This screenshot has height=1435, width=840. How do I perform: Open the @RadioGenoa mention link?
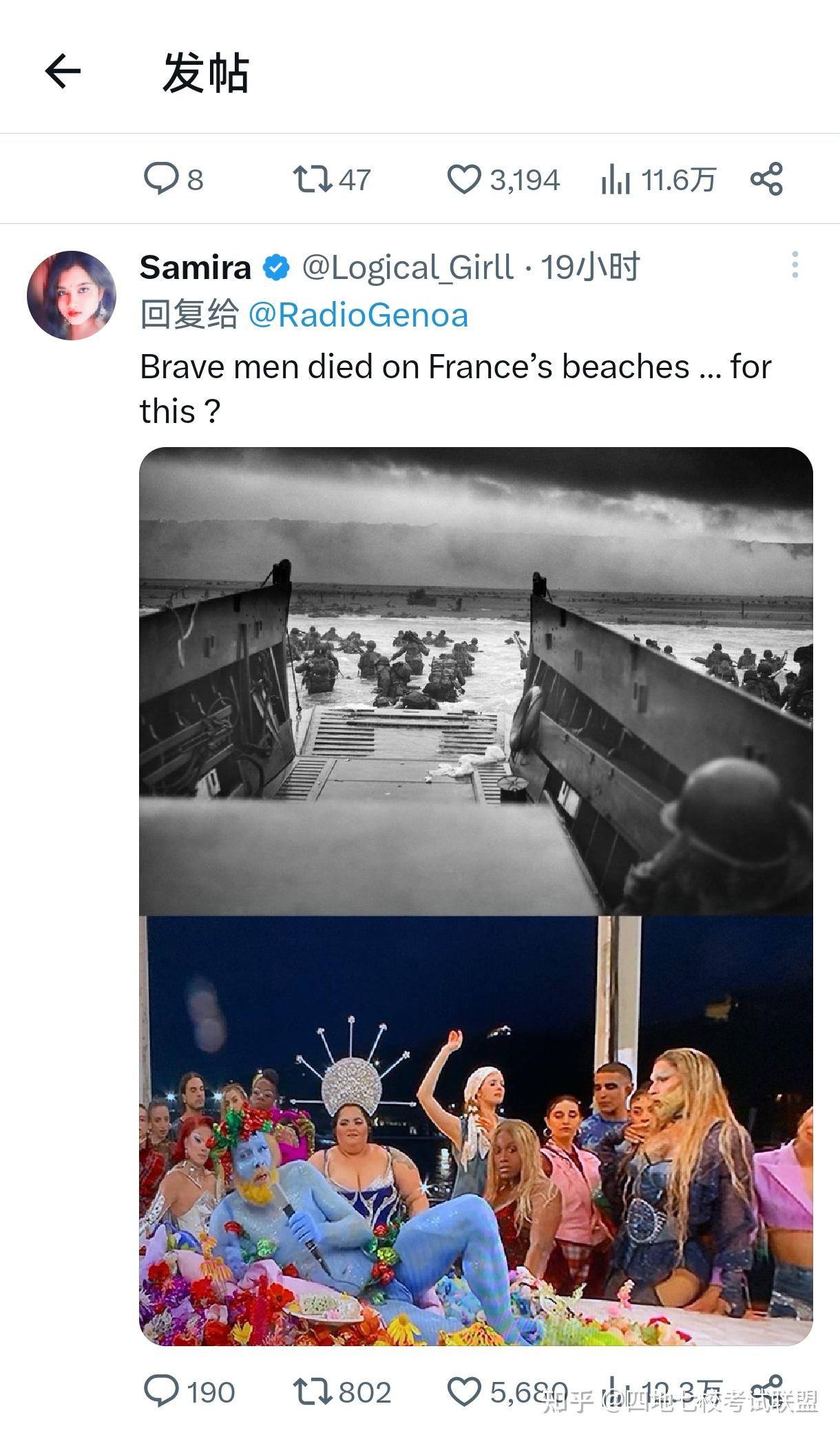[358, 315]
